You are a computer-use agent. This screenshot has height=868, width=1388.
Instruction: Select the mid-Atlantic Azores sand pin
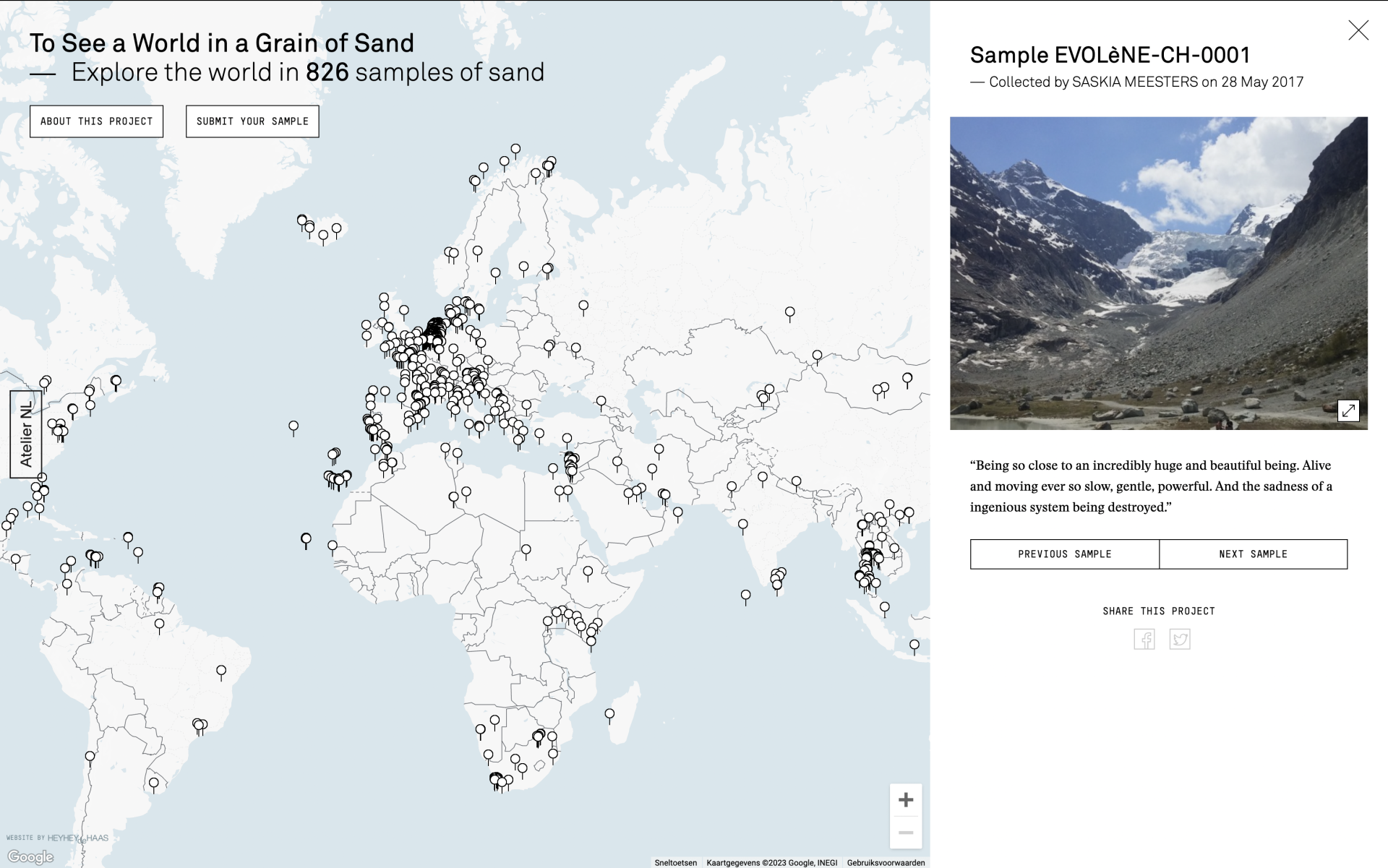pyautogui.click(x=294, y=426)
